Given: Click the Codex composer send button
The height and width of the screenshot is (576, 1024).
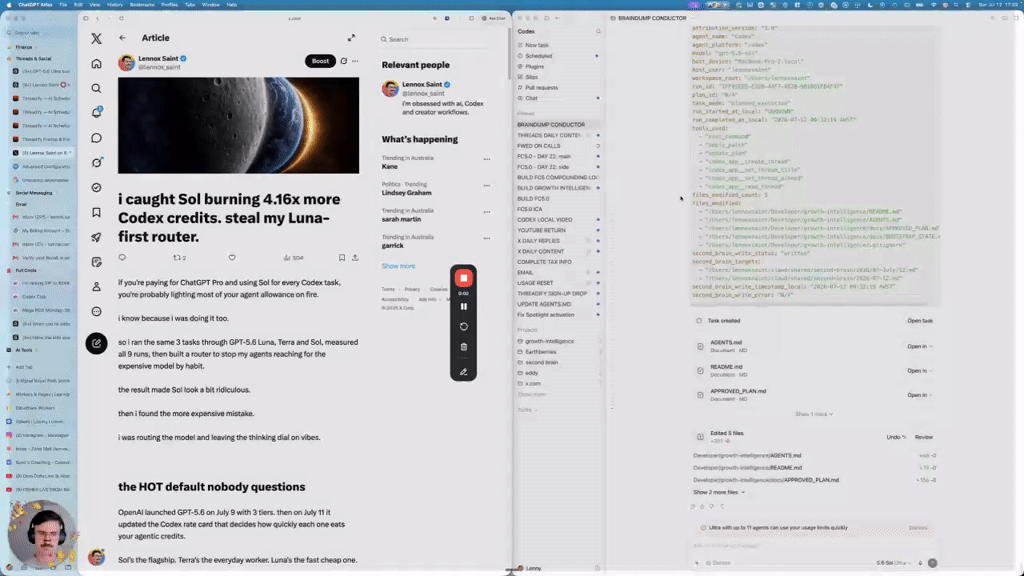Looking at the screenshot, I should point(932,562).
